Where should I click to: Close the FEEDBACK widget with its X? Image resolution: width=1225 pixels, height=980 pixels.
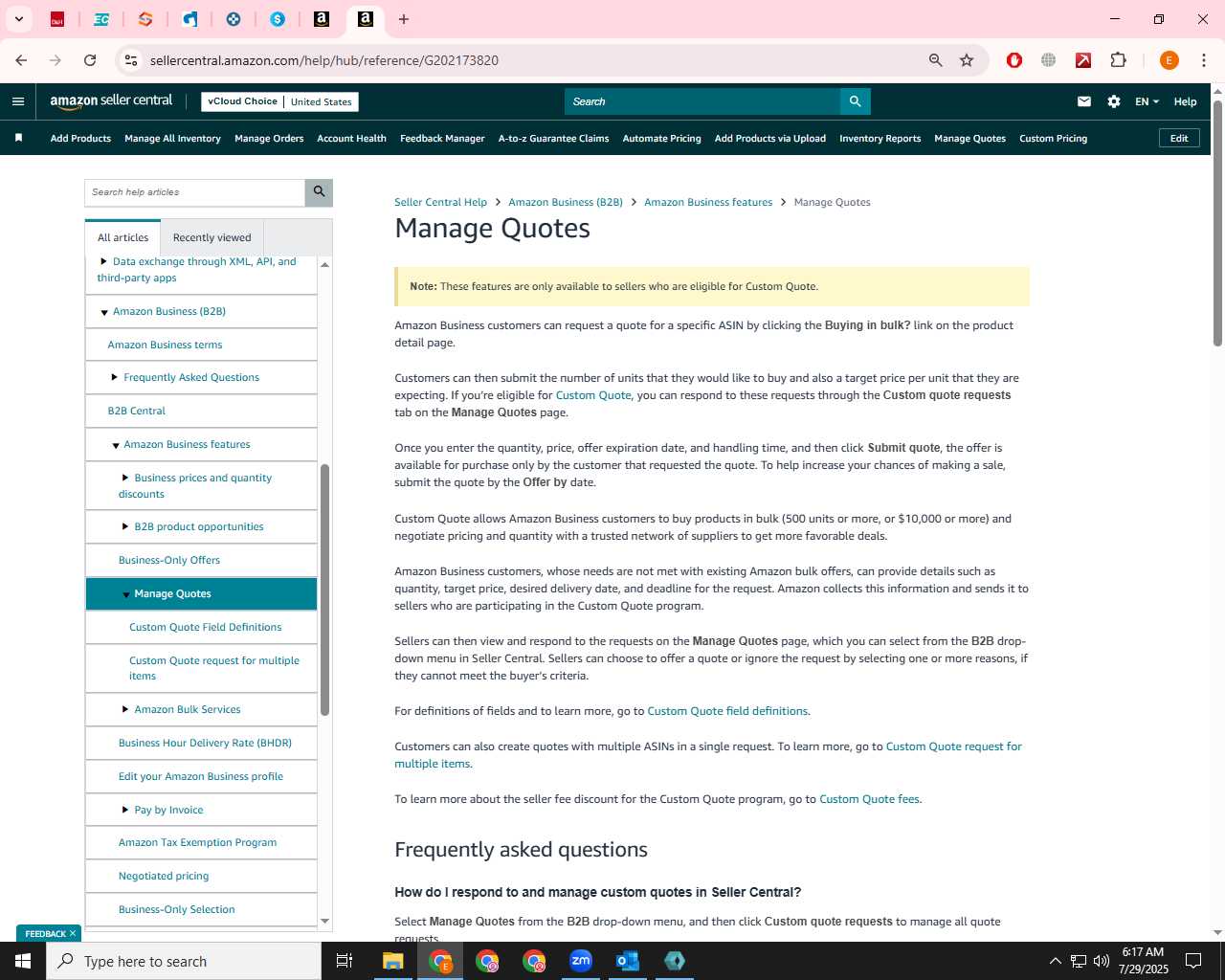coord(73,933)
